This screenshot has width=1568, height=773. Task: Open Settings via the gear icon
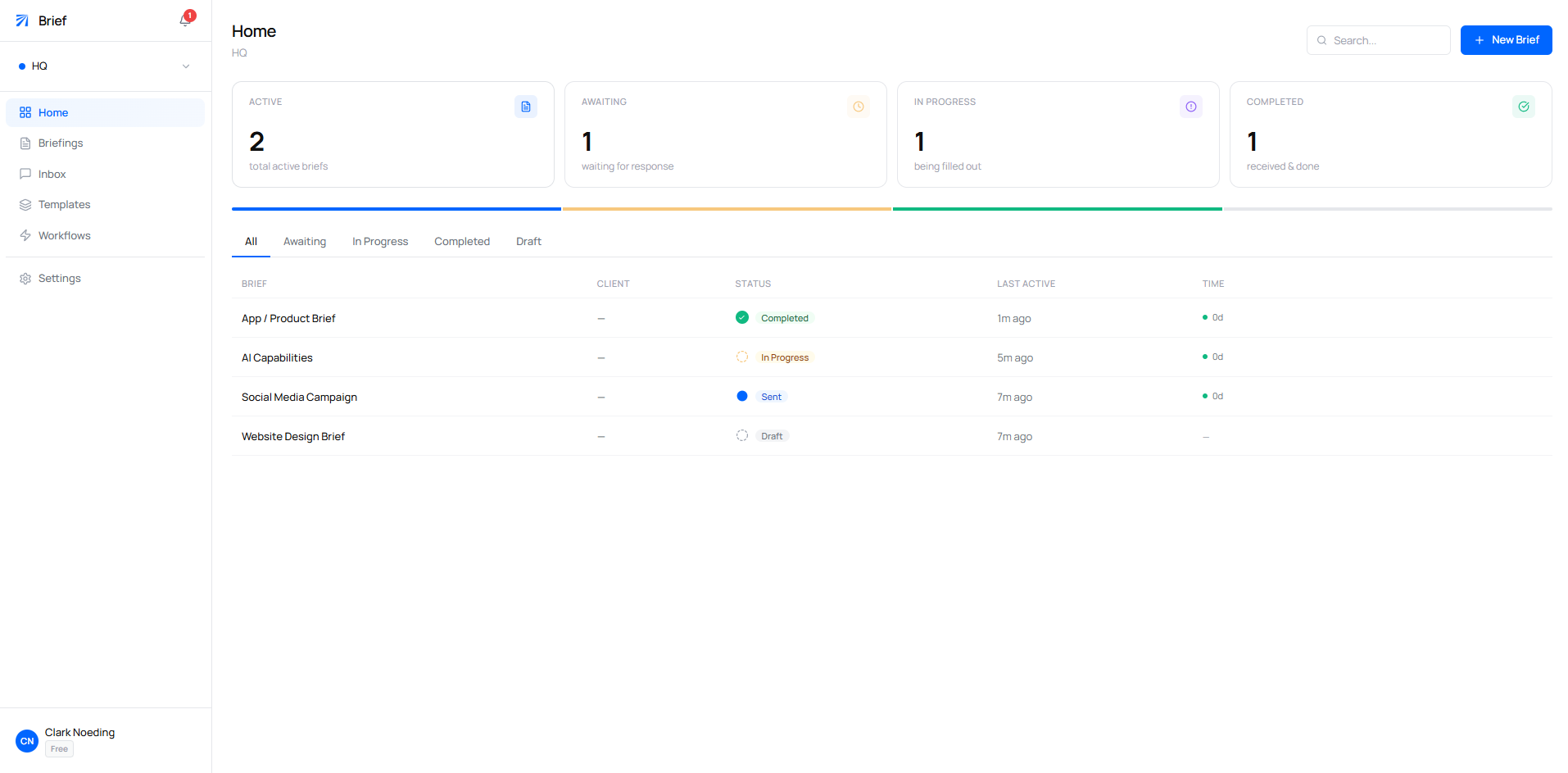pos(24,278)
